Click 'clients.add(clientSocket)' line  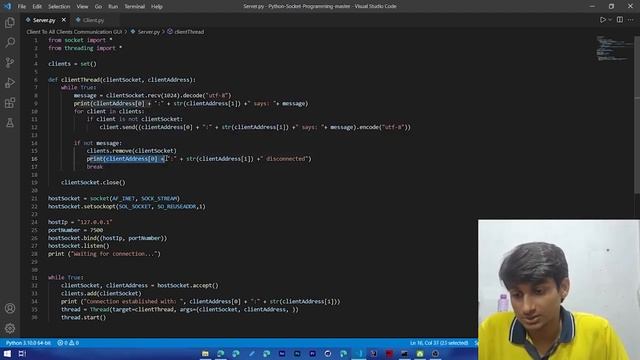(x=101, y=293)
